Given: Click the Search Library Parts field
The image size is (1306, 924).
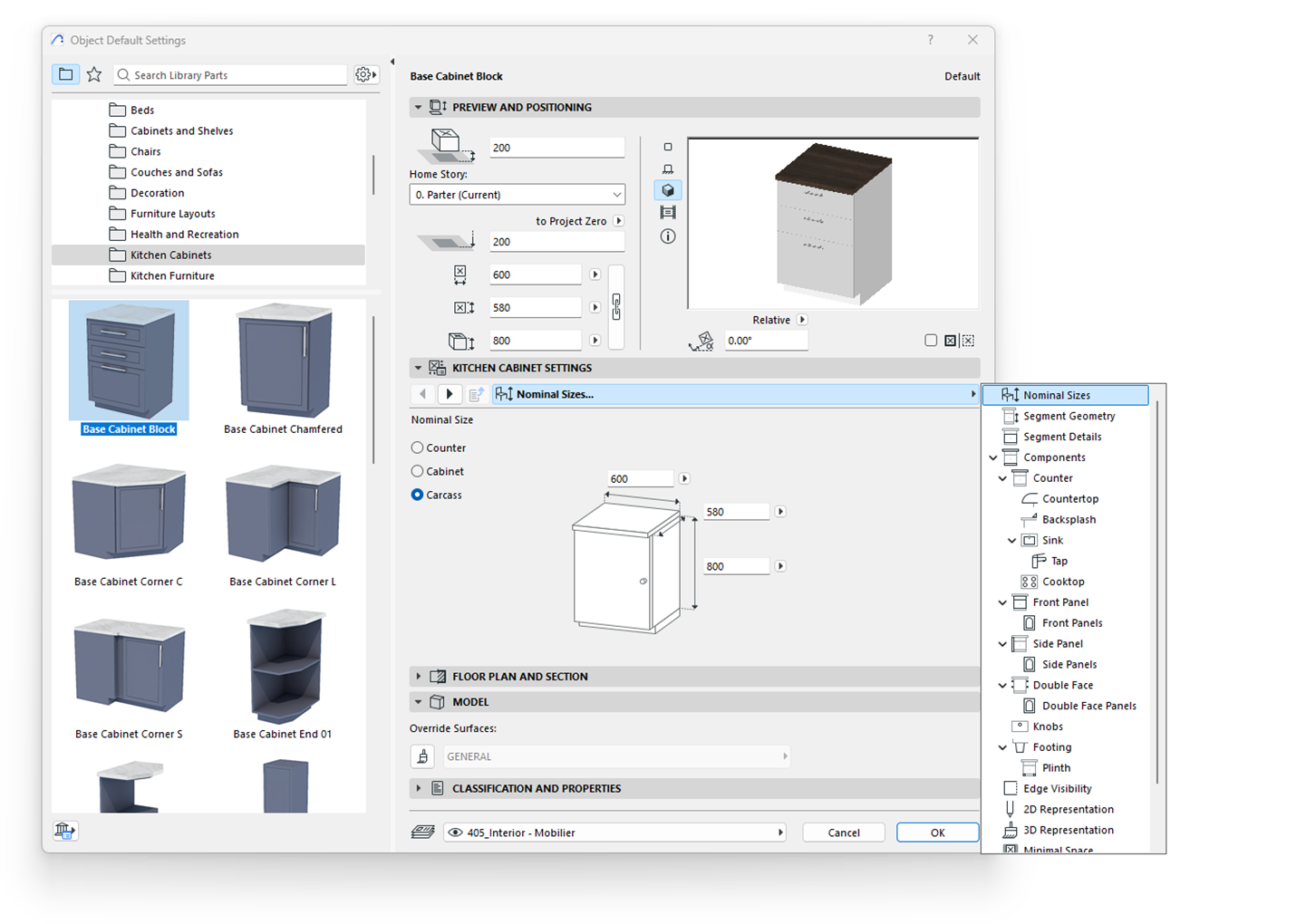Looking at the screenshot, I should coord(230,74).
